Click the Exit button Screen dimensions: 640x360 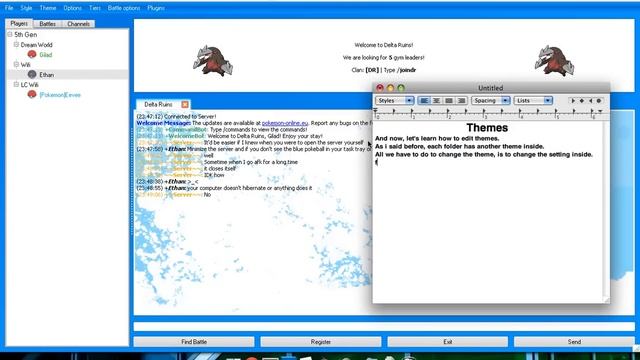point(448,342)
